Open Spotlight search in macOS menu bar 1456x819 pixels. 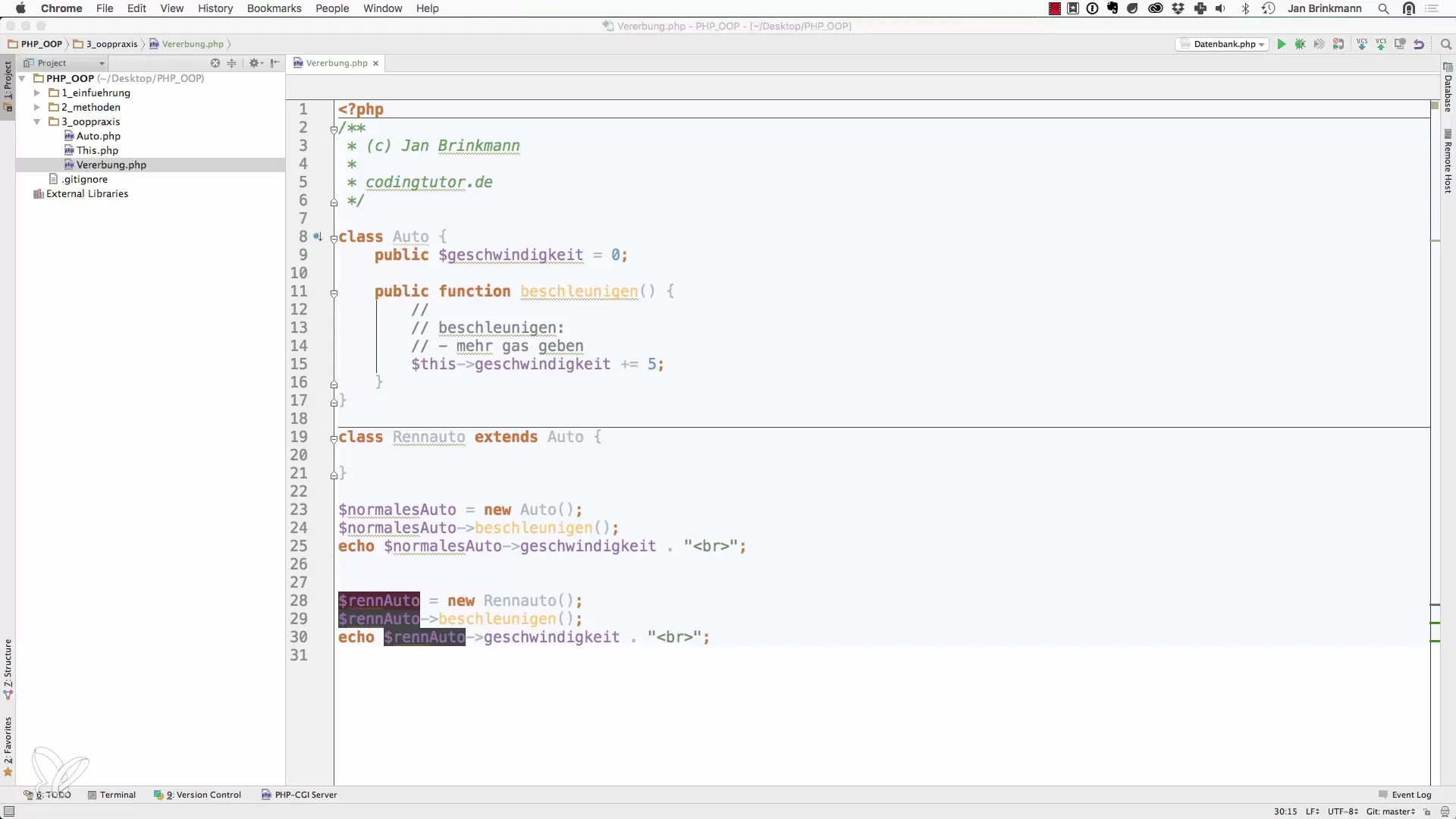(1384, 8)
